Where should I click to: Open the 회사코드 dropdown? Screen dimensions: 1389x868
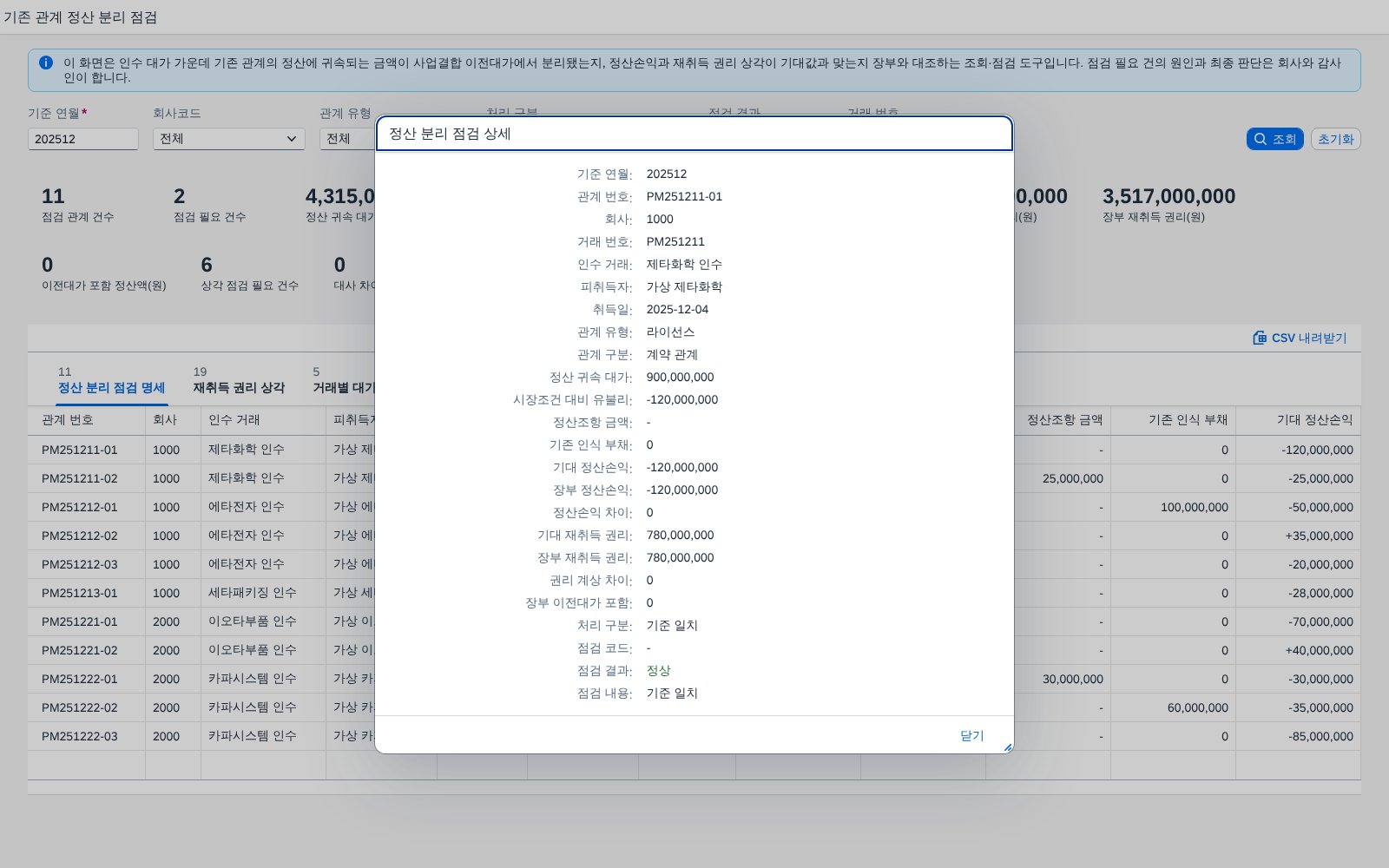click(229, 139)
